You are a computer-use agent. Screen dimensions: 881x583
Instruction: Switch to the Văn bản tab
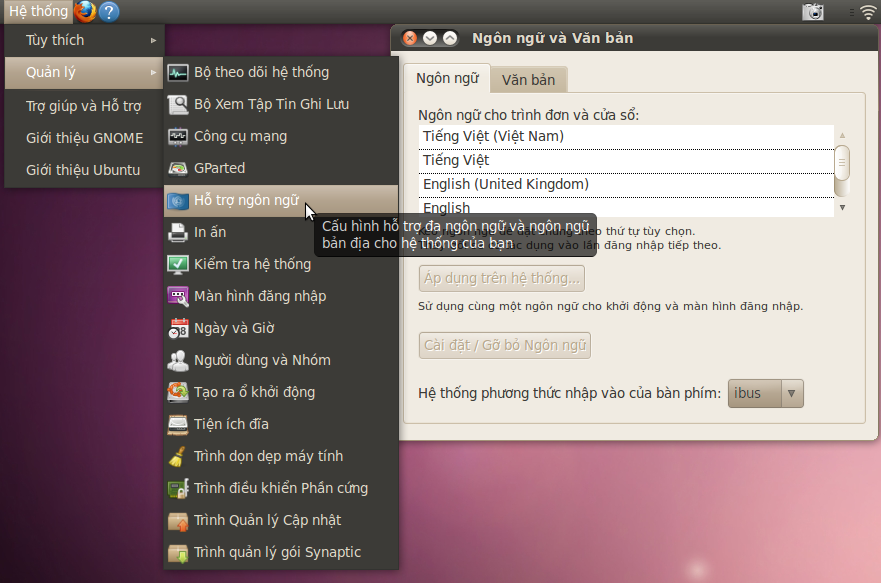pyautogui.click(x=529, y=79)
